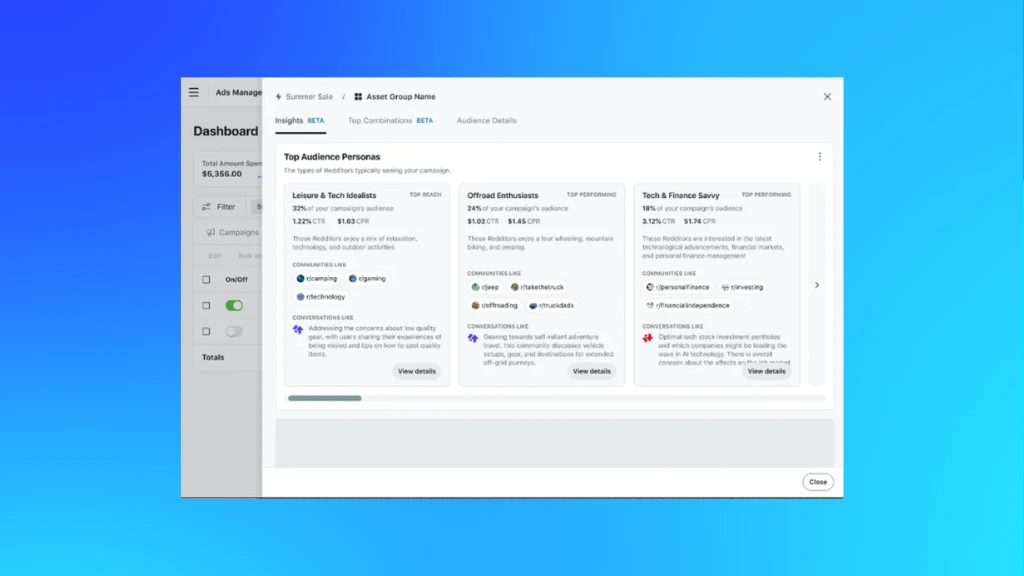Click the Edit action in the dashboard

tap(214, 256)
